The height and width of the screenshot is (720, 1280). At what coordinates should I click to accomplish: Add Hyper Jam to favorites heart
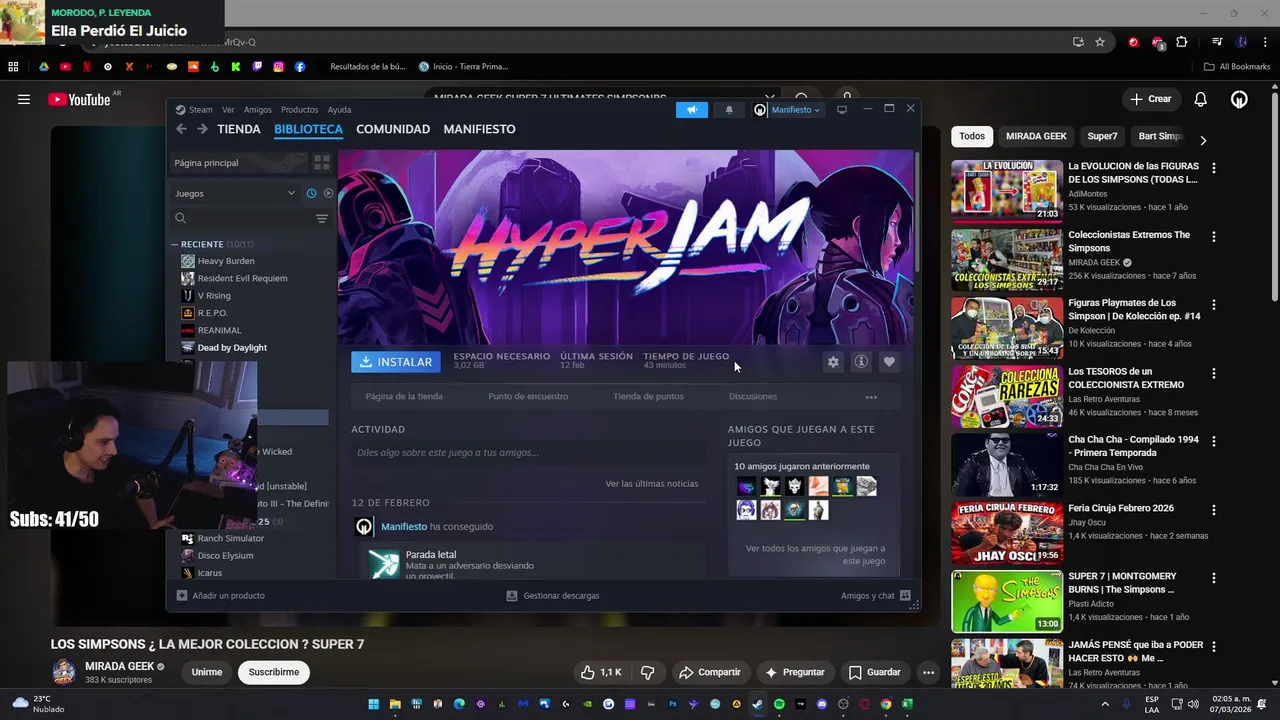(889, 362)
